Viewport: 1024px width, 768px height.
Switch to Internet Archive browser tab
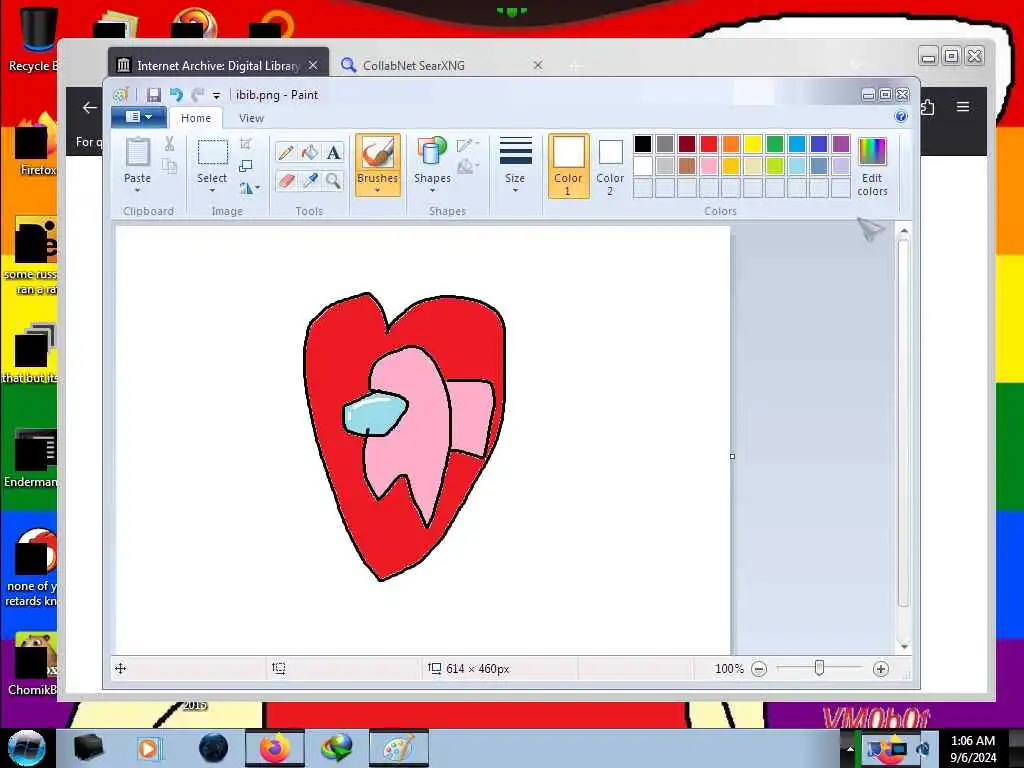coord(217,65)
